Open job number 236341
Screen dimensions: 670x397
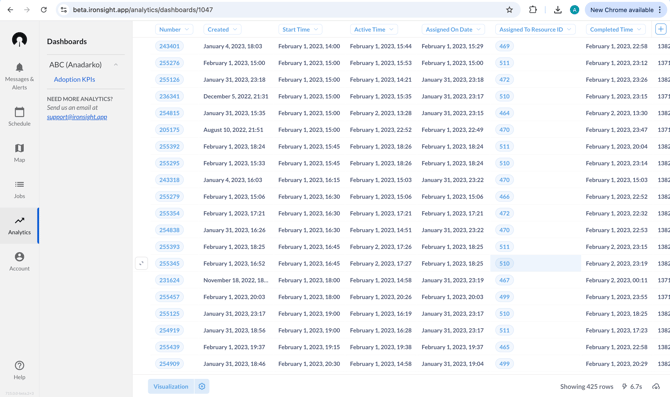pos(169,96)
